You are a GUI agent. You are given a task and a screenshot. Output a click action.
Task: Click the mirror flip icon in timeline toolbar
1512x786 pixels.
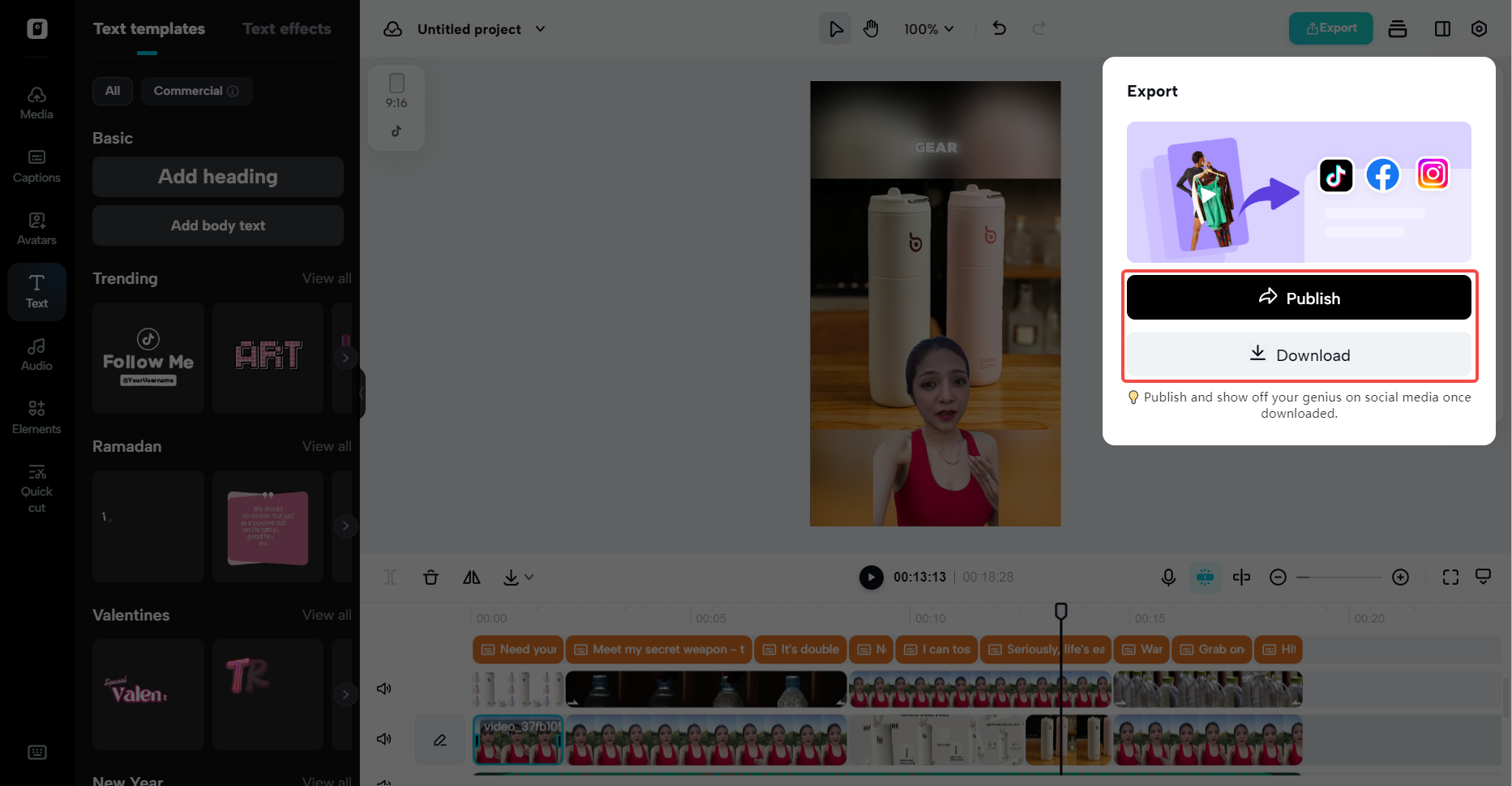pyautogui.click(x=471, y=577)
